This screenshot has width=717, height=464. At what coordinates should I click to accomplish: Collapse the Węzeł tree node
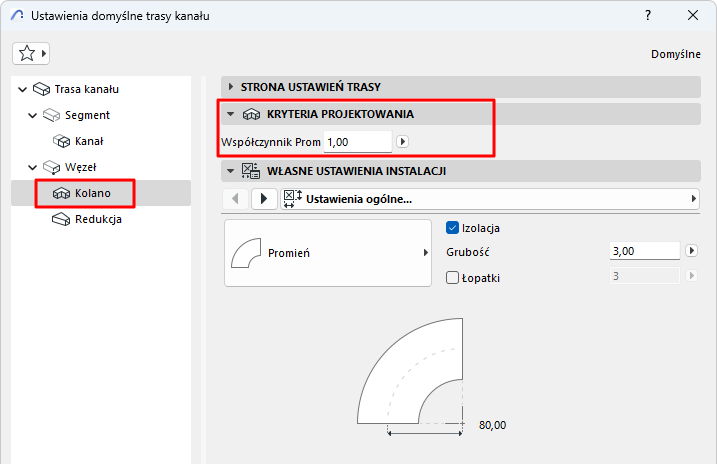coord(32,167)
